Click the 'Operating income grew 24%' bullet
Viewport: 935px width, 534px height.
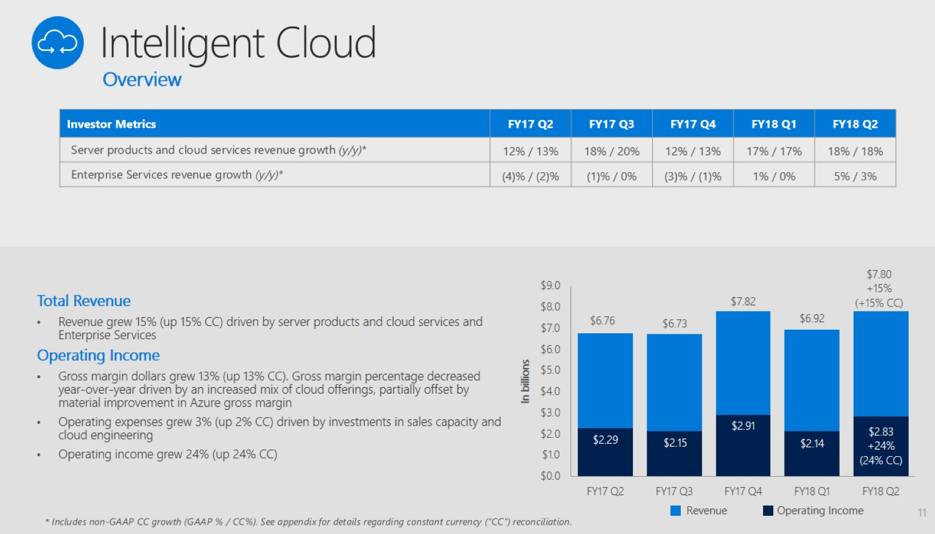[168, 454]
